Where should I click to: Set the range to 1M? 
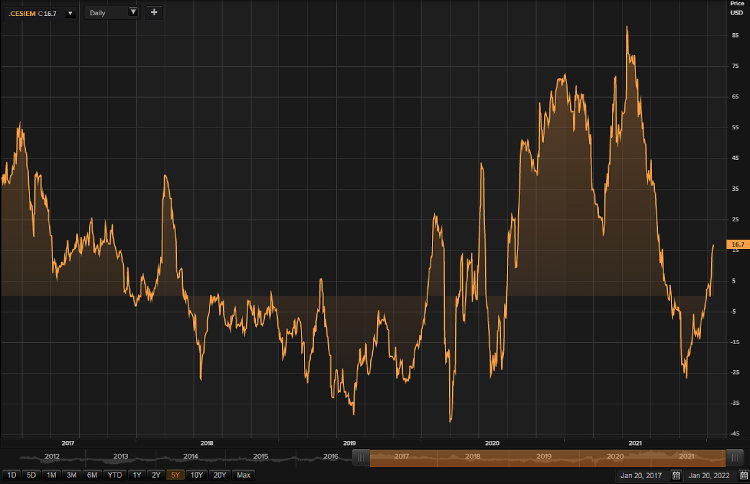(51, 475)
